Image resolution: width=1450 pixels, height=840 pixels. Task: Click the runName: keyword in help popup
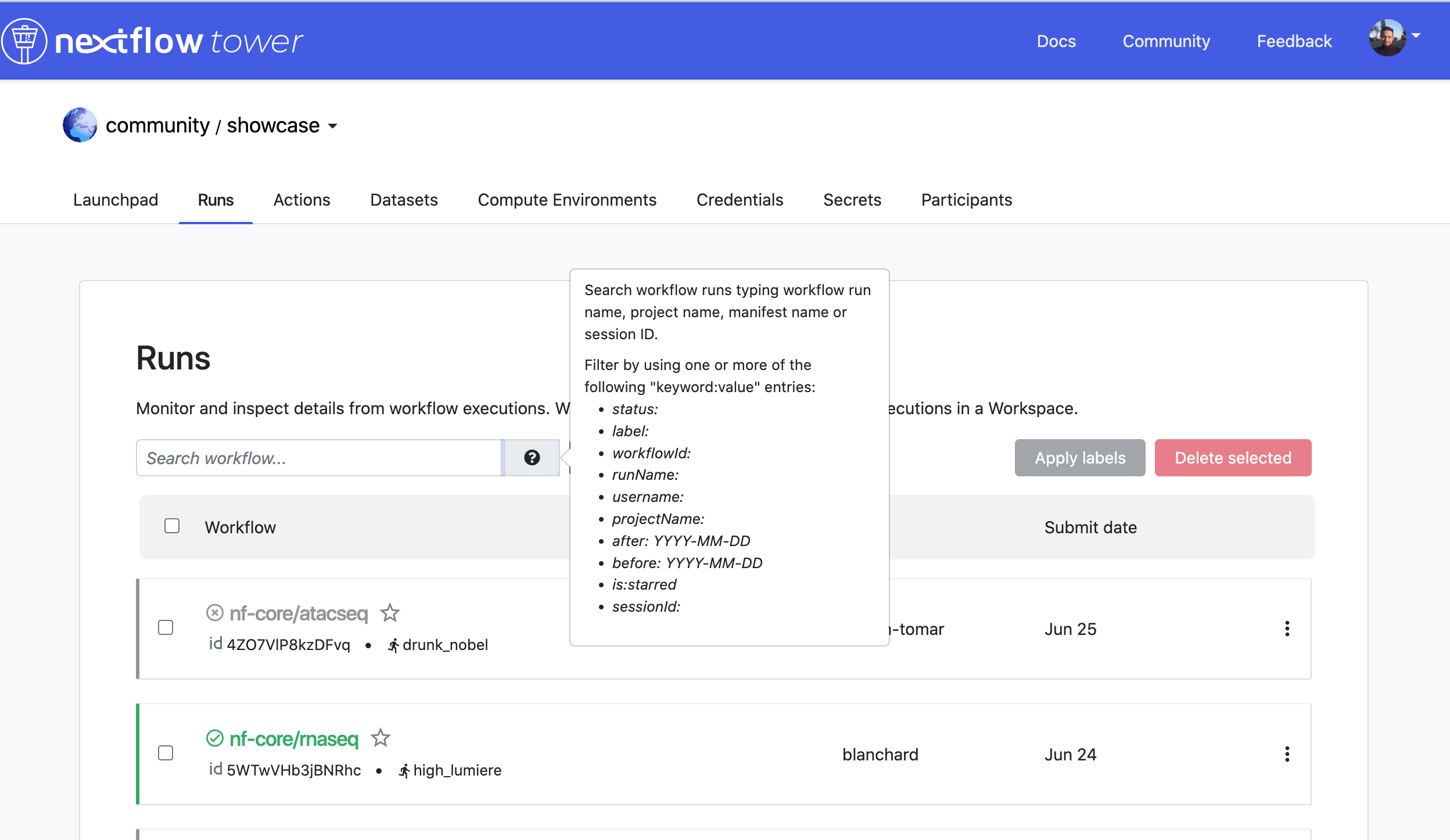[645, 475]
